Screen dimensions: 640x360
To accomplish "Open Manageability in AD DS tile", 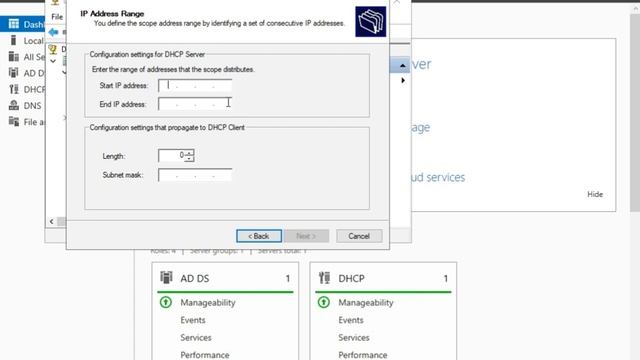I will (208, 302).
